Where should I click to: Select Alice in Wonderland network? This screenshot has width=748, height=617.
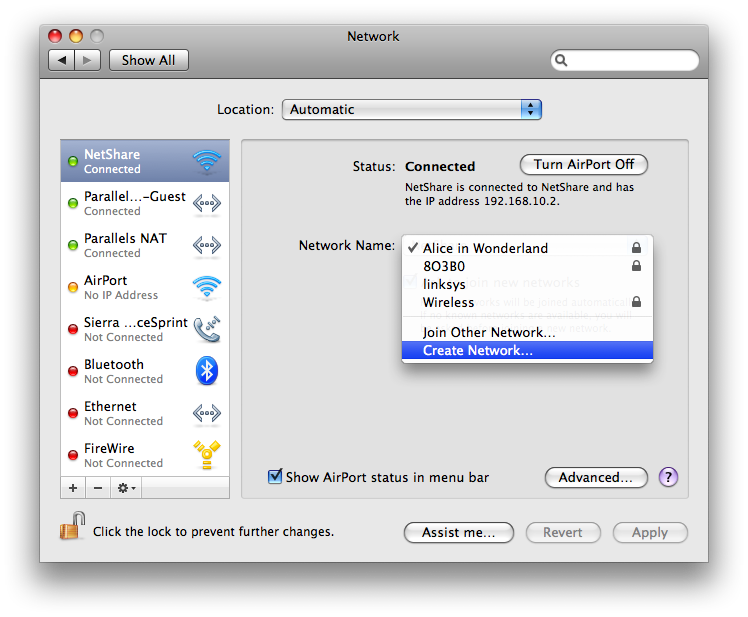(527, 248)
